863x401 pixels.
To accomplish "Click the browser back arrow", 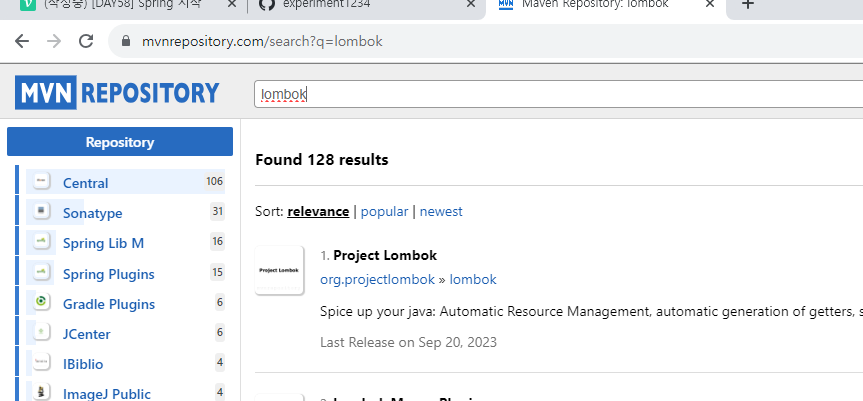I will tap(21, 41).
